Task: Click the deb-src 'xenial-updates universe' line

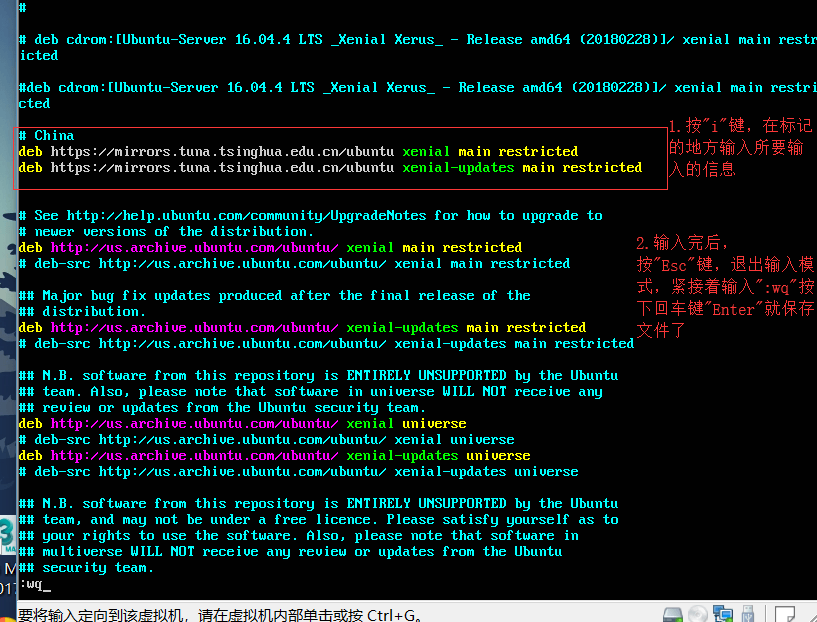Action: [x=298, y=471]
